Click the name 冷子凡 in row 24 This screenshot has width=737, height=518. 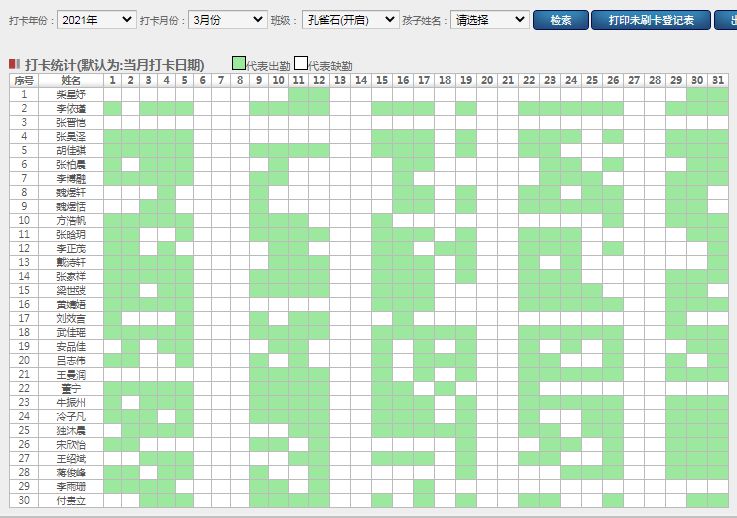click(71, 416)
